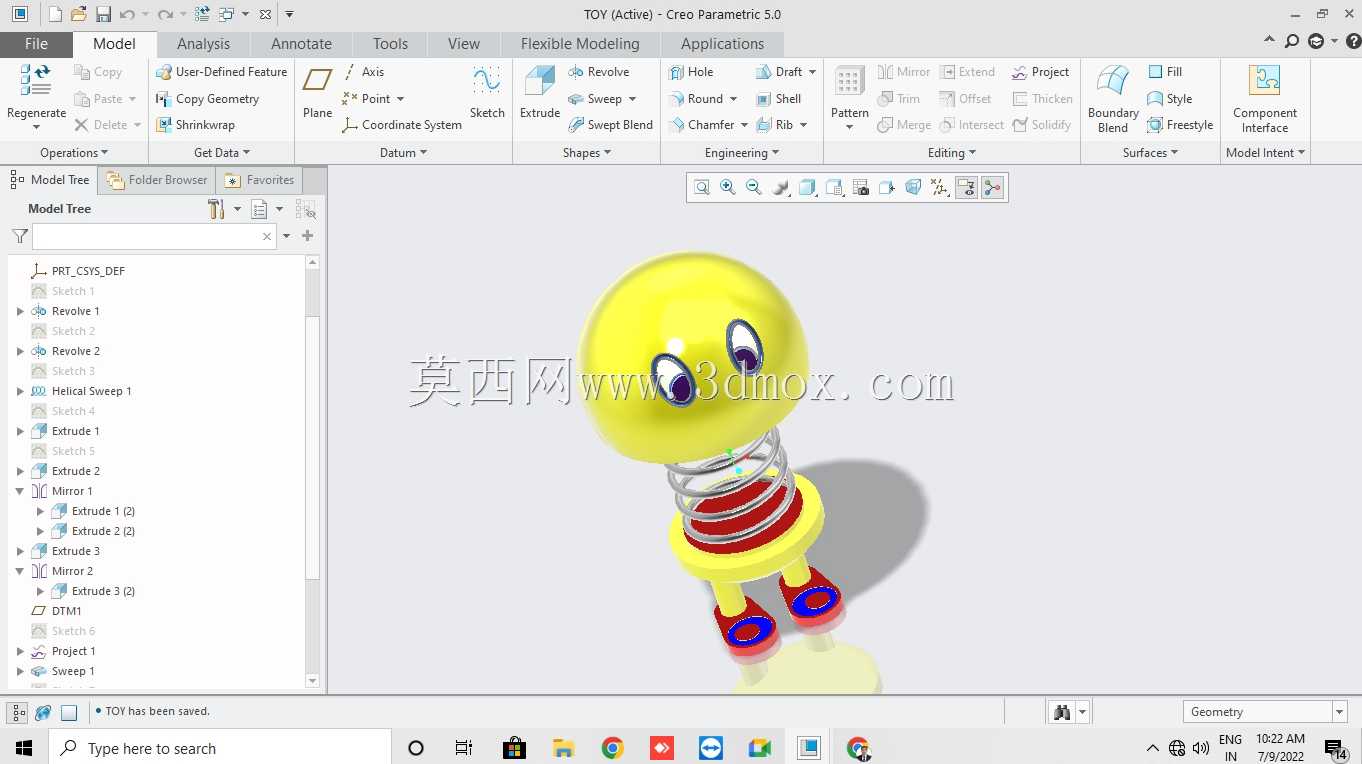
Task: Open the Datum group dropdown
Action: pyautogui.click(x=404, y=153)
